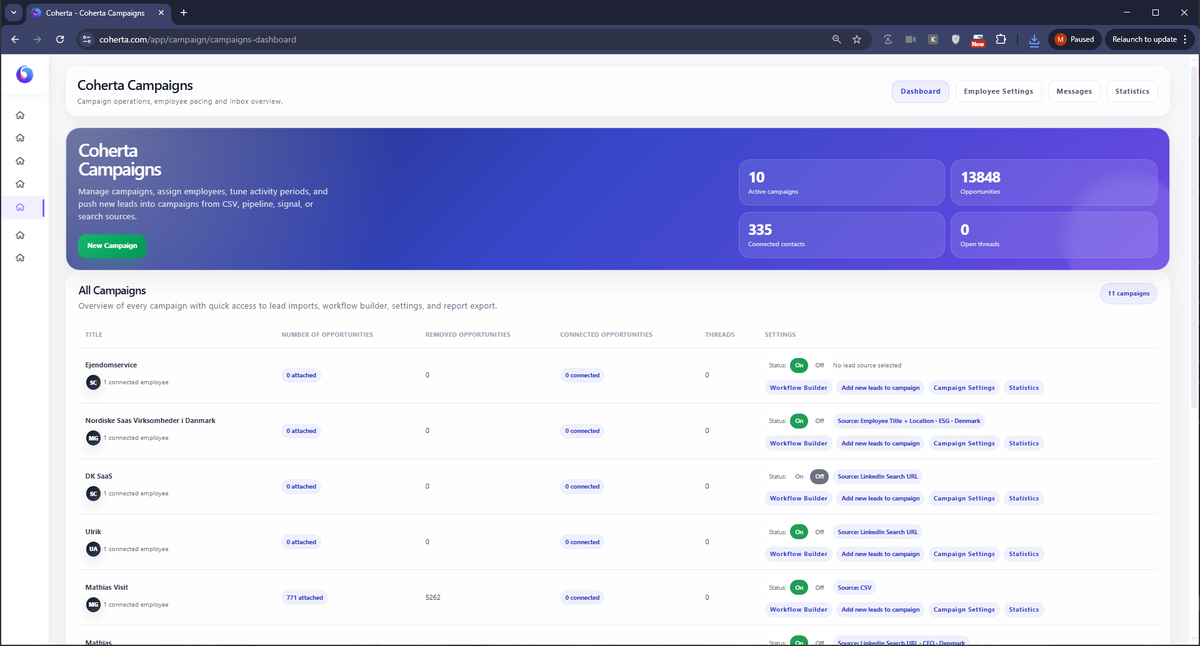Click the camera extension icon in toolbar

click(910, 39)
